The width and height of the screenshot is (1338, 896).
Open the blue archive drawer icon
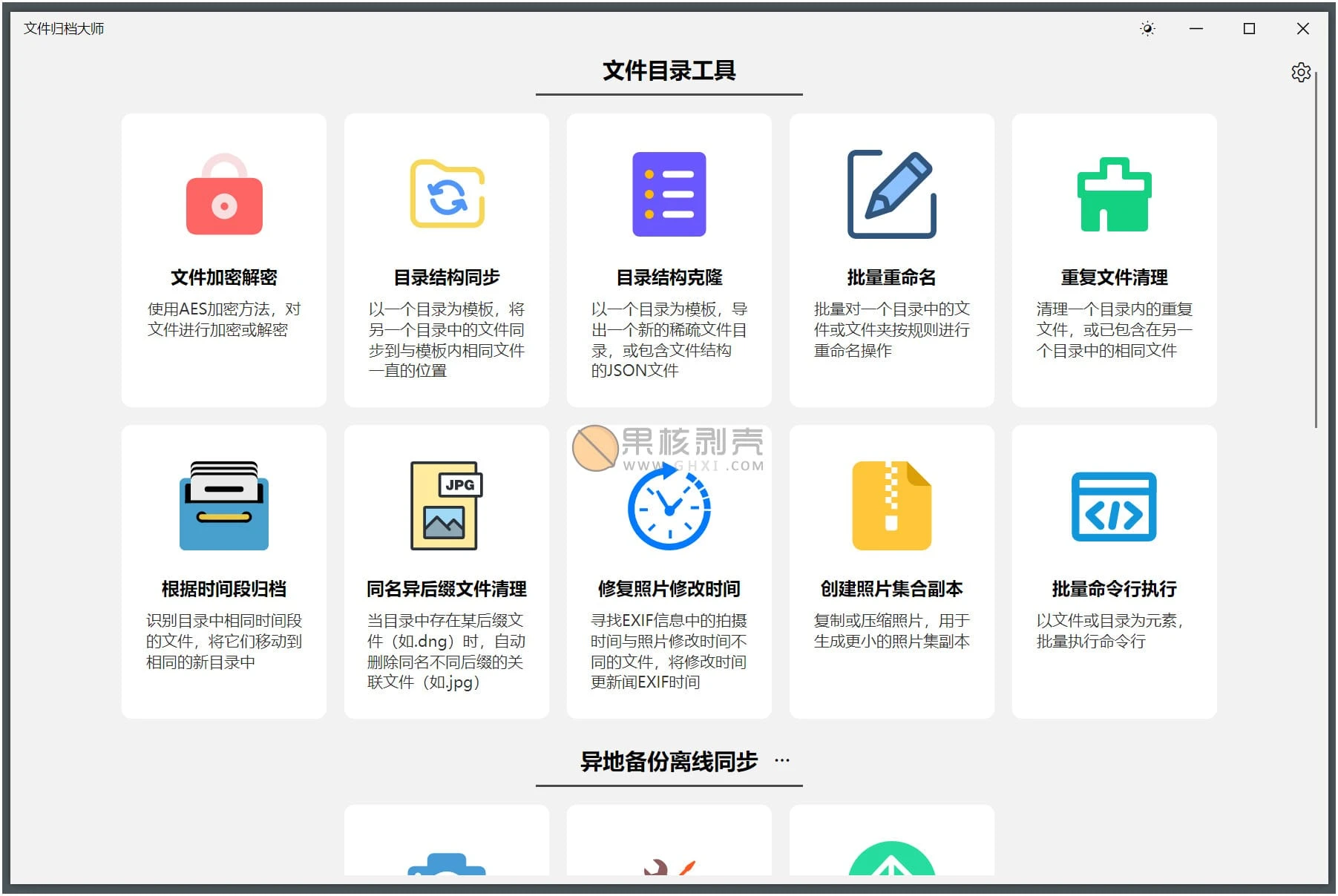coord(224,506)
